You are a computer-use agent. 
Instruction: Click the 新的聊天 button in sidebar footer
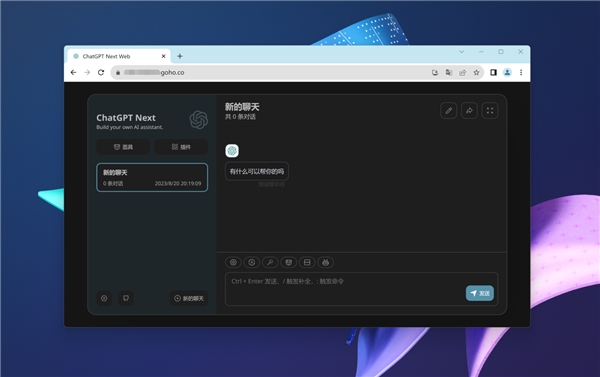(189, 298)
